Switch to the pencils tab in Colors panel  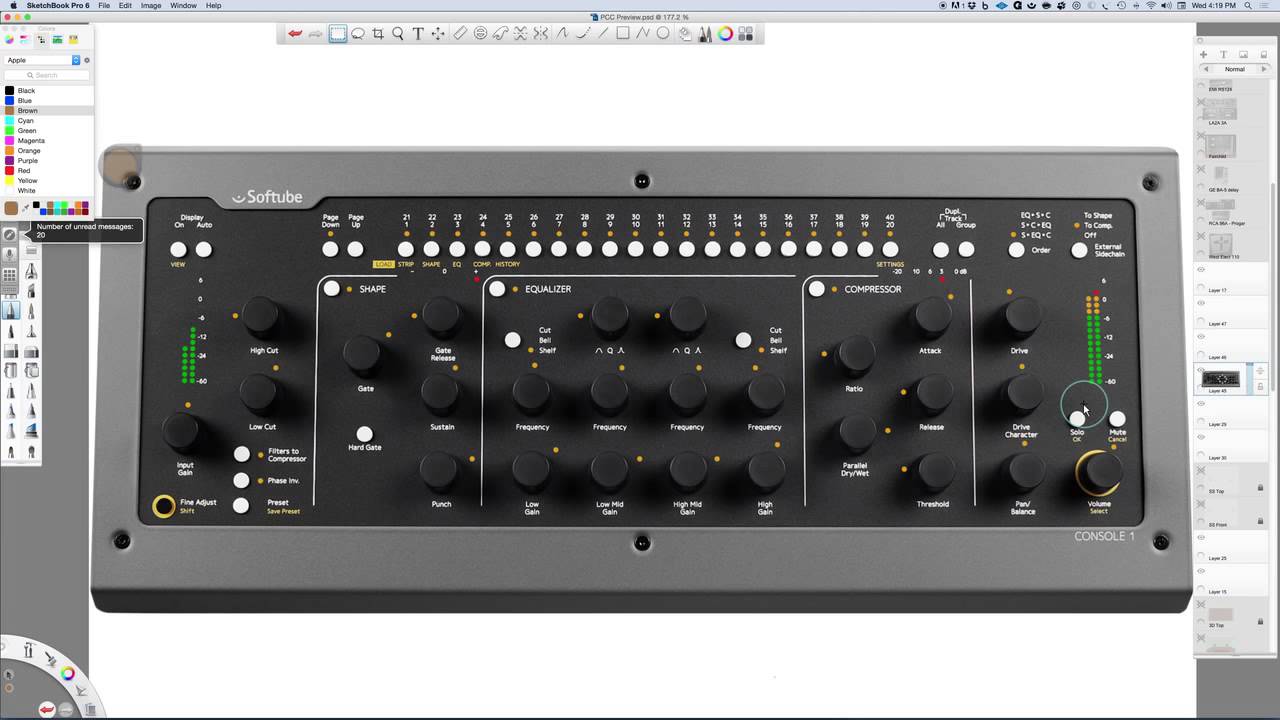coord(73,39)
